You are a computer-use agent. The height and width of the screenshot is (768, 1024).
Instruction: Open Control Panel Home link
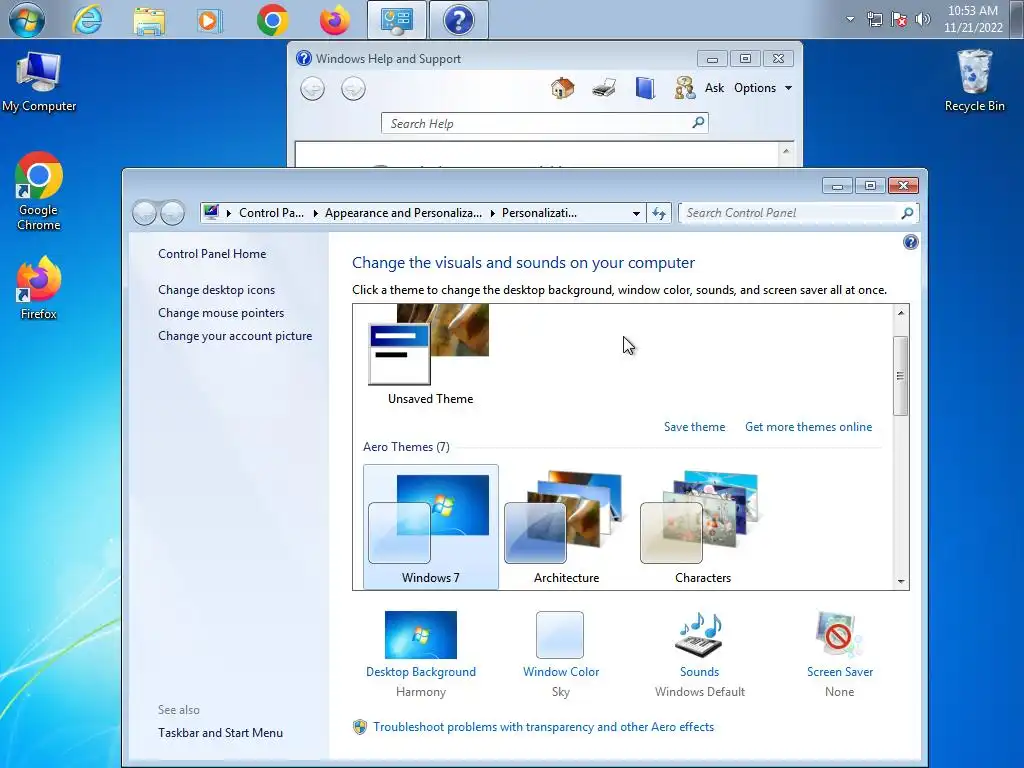pos(212,253)
